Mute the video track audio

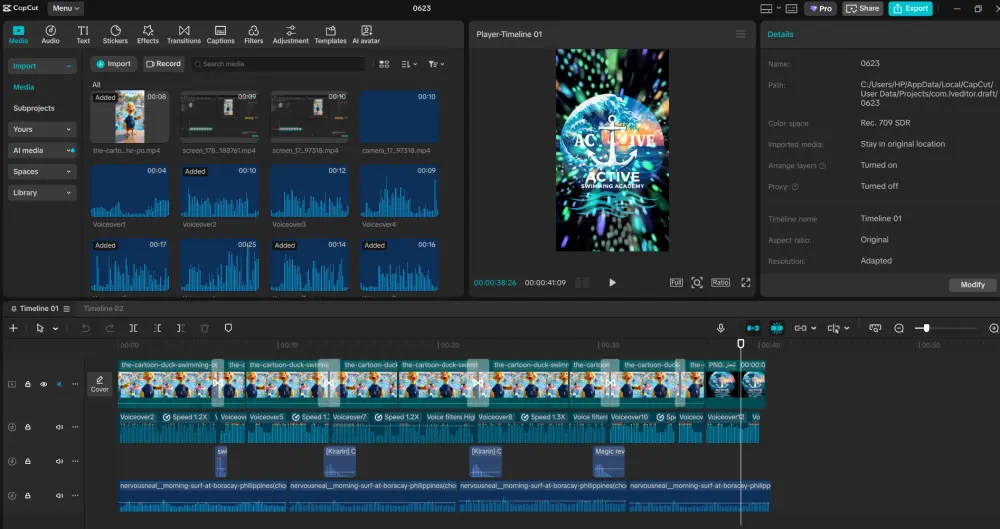[x=59, y=384]
